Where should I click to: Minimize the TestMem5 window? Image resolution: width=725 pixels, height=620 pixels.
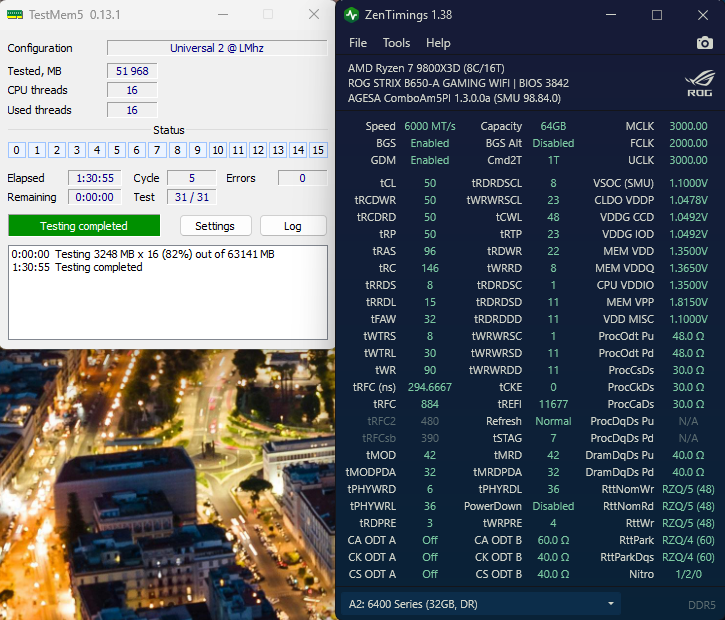point(221,15)
